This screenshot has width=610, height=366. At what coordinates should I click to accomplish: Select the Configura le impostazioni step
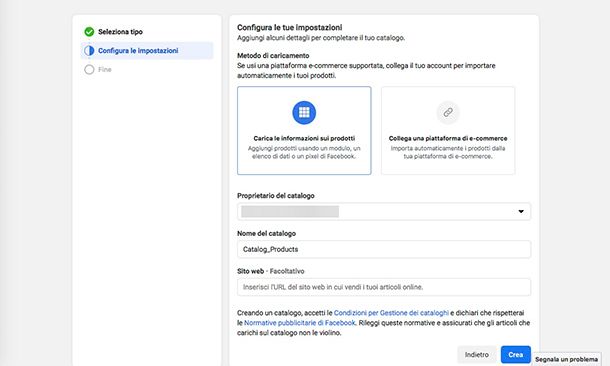147,51
